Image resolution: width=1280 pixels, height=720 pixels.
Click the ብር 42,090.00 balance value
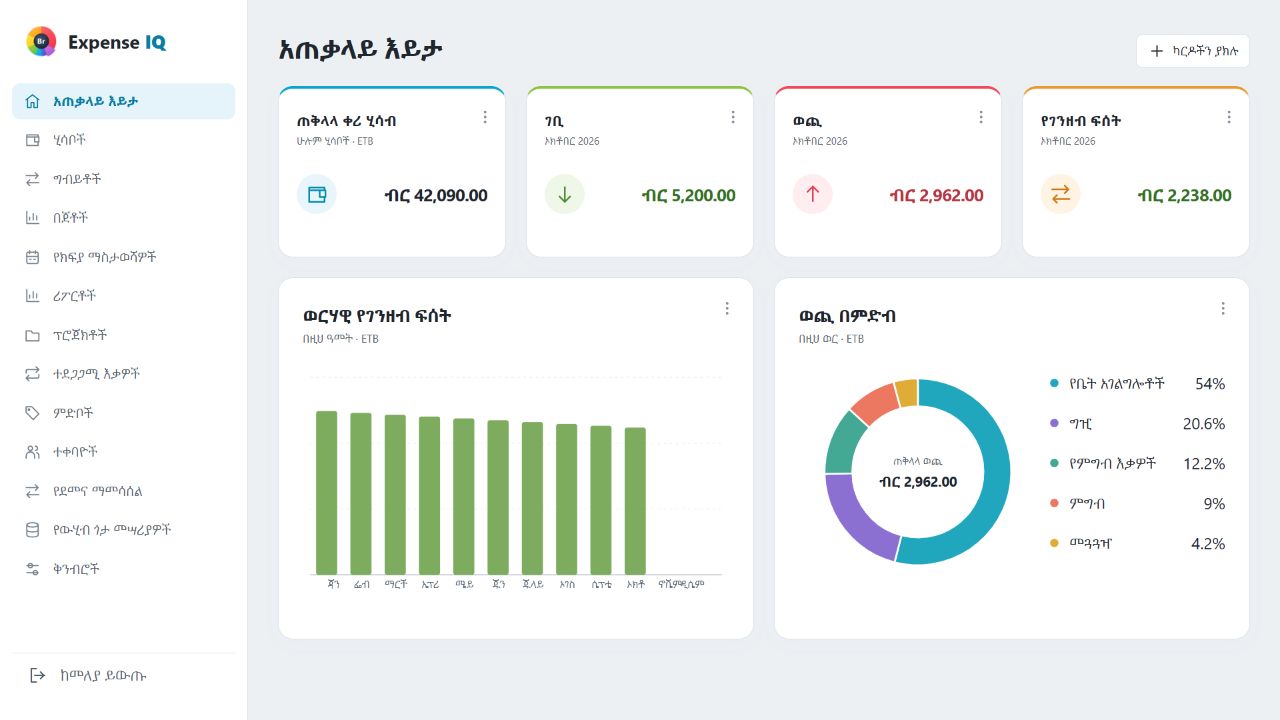pyautogui.click(x=436, y=195)
